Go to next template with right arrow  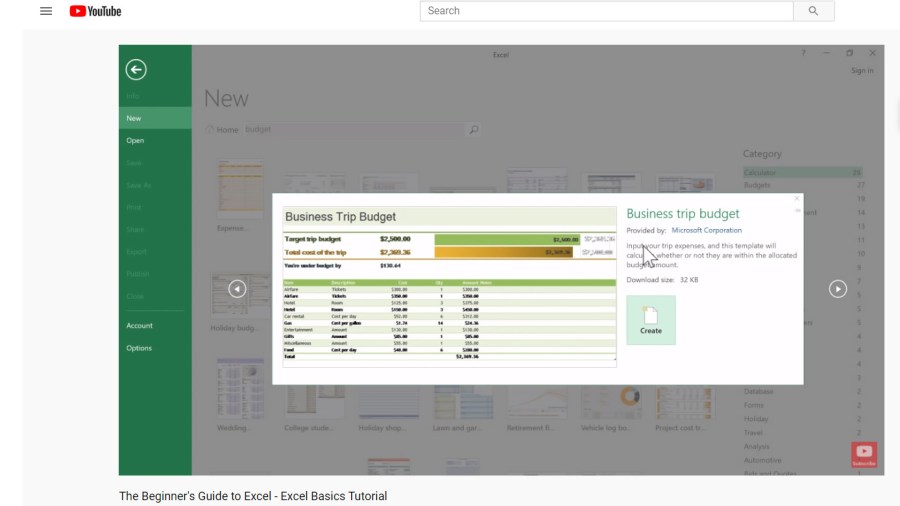click(x=837, y=289)
